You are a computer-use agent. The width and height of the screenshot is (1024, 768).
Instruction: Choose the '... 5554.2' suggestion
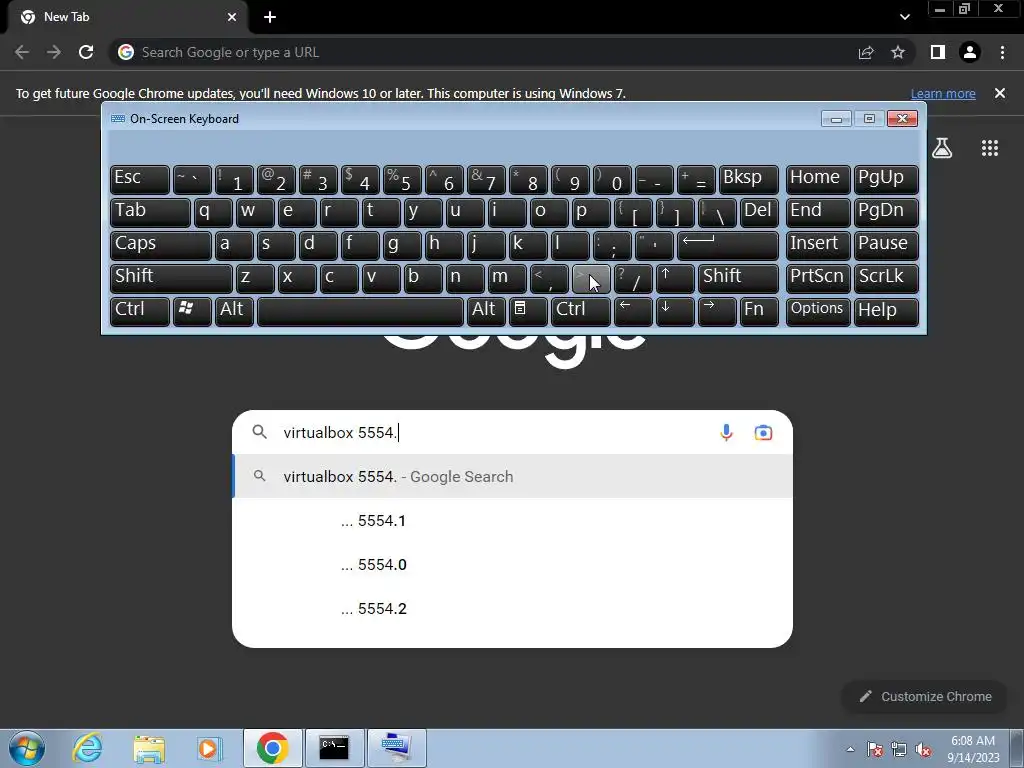point(513,608)
